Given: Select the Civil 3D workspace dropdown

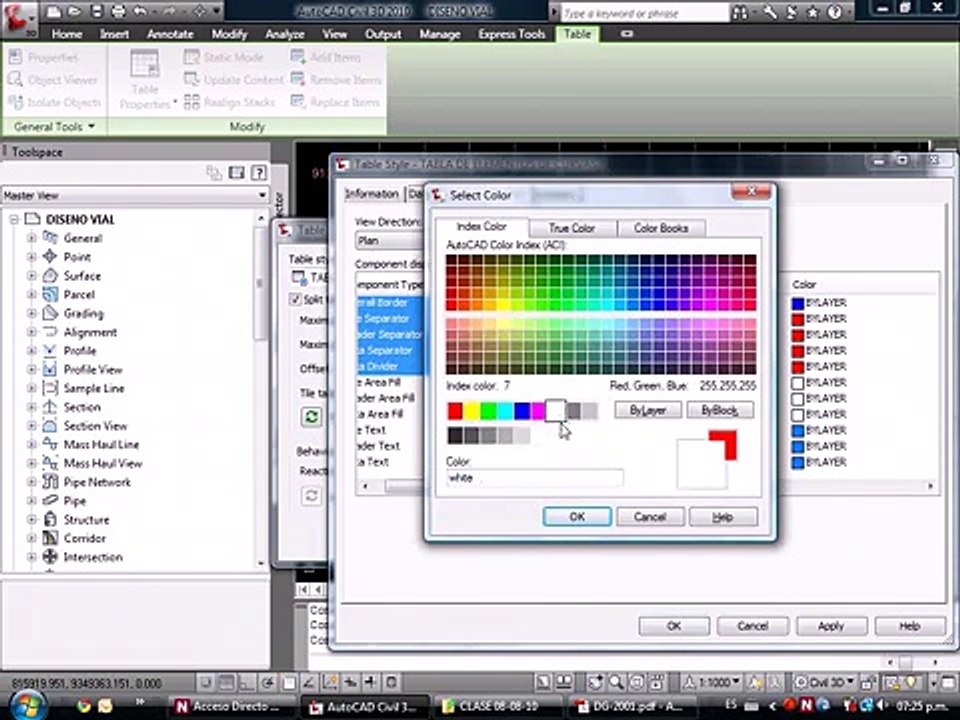Looking at the screenshot, I should tap(824, 682).
